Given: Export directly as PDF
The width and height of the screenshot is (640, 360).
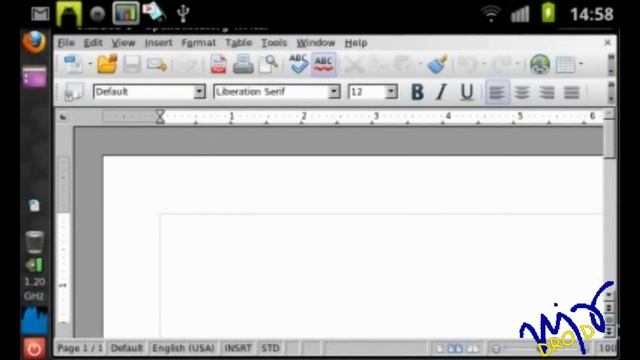Looking at the screenshot, I should [218, 64].
